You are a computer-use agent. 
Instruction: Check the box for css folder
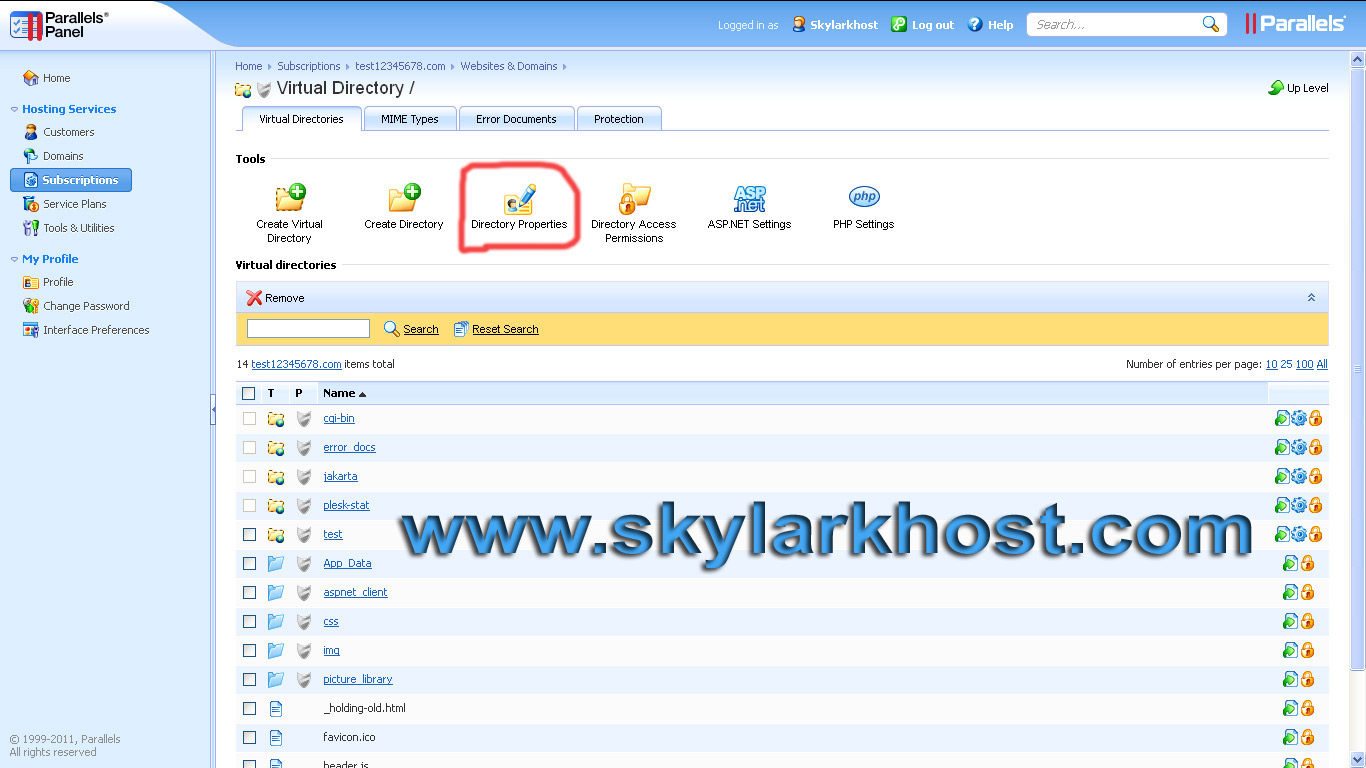coord(249,621)
